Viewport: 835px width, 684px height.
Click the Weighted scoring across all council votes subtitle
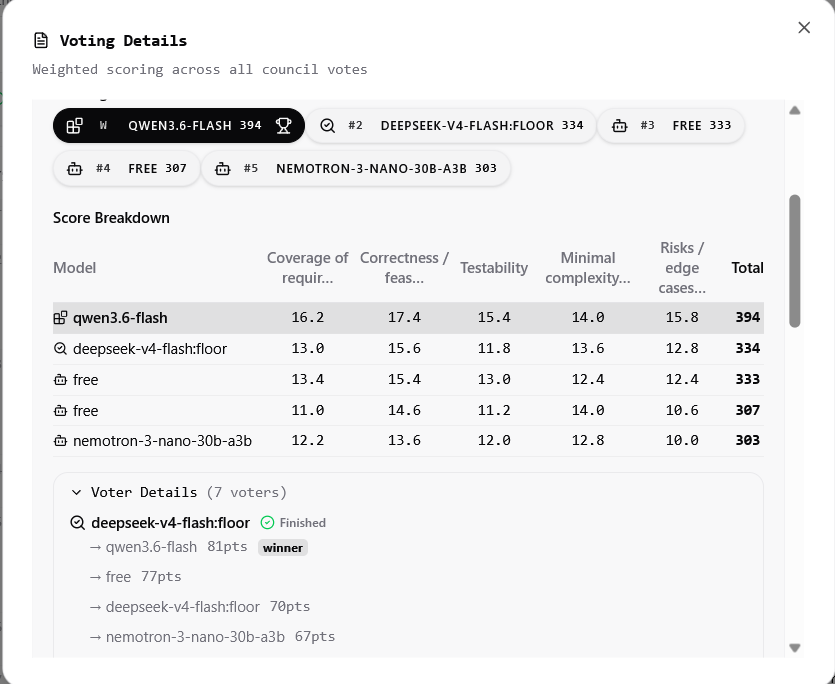click(200, 69)
